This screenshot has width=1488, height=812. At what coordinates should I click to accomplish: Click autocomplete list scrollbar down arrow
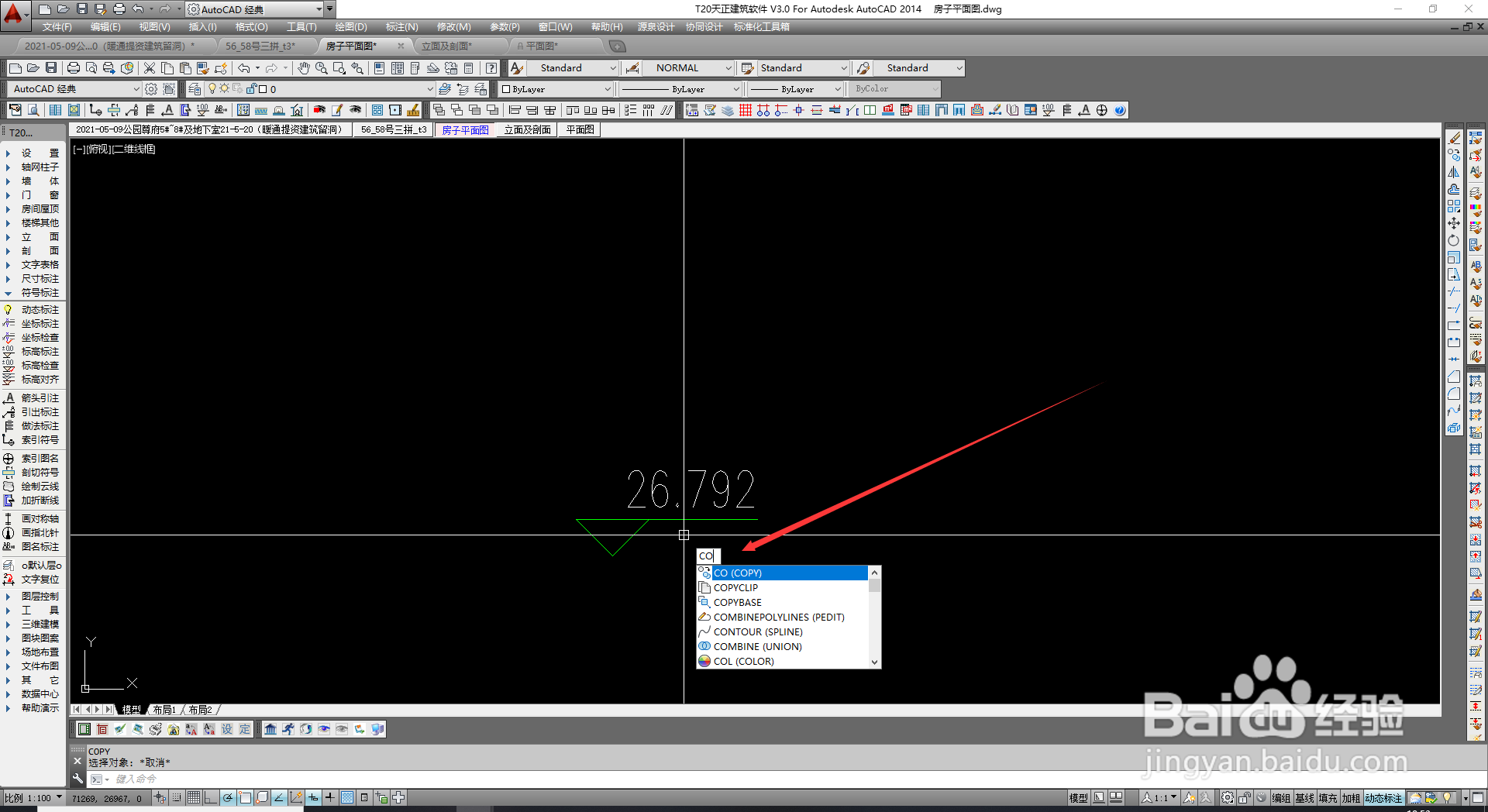point(874,662)
